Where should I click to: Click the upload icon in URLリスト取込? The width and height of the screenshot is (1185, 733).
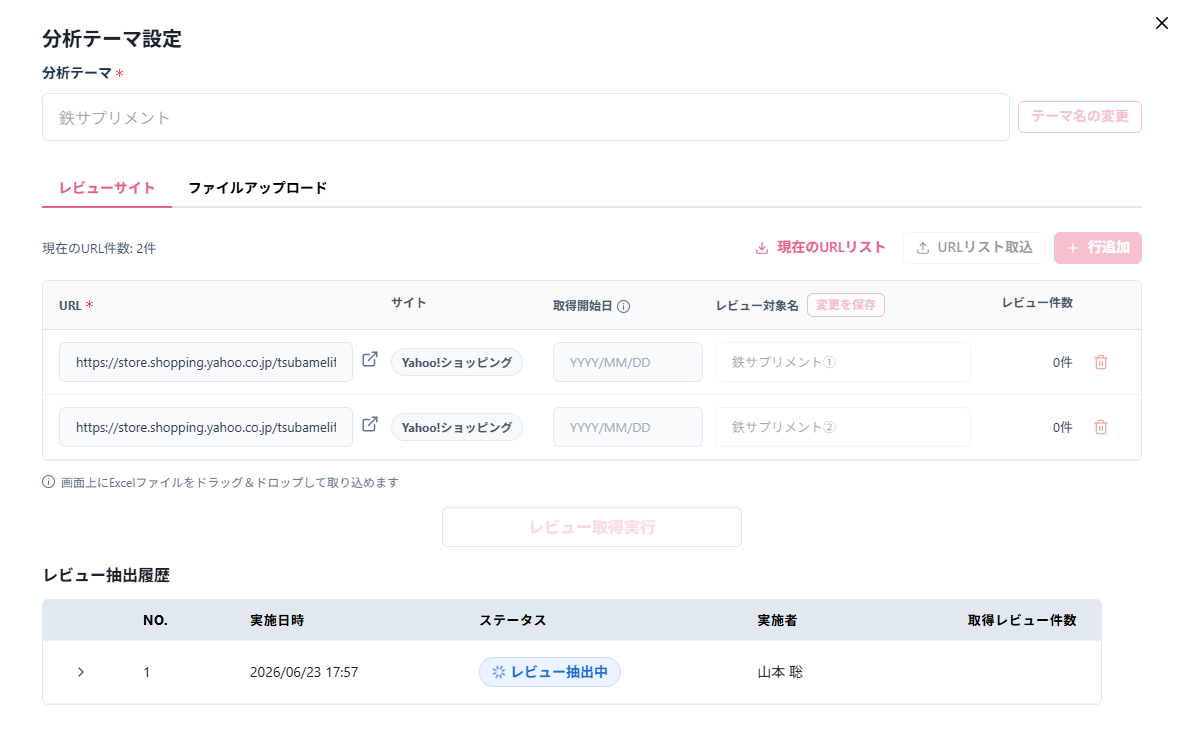(923, 248)
